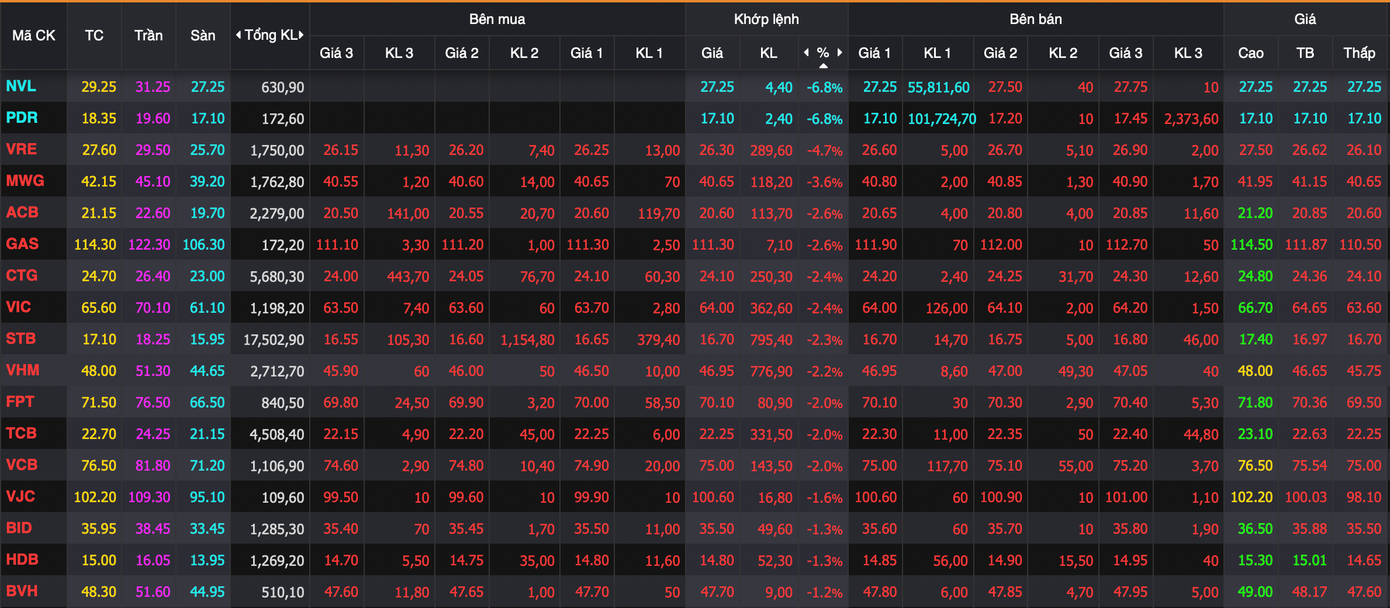Select the Bên bán header group
1390x608 pixels.
(x=1035, y=19)
